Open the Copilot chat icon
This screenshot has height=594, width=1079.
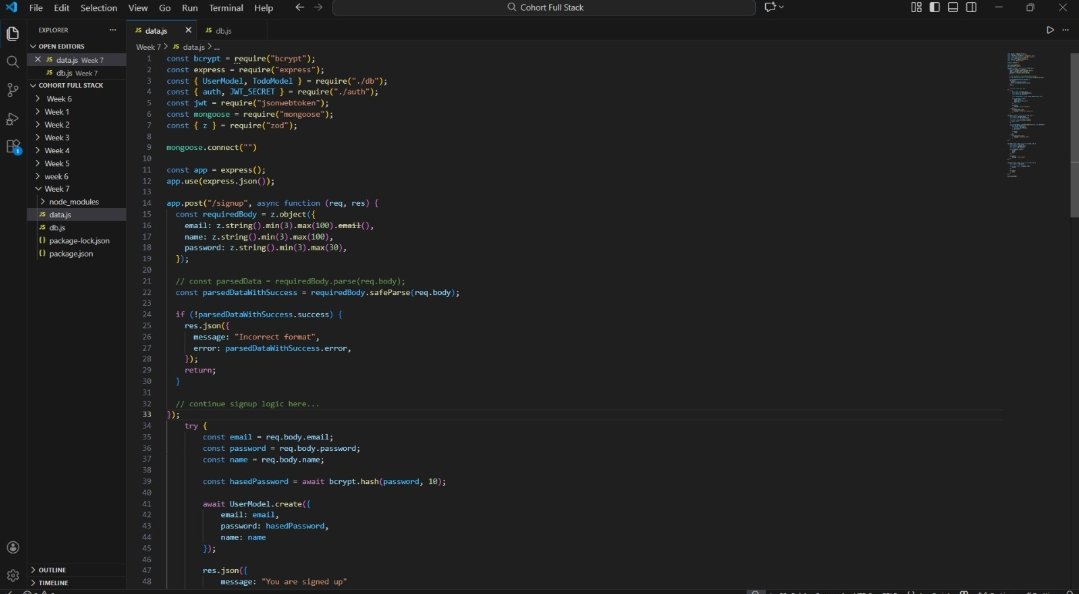coord(770,8)
